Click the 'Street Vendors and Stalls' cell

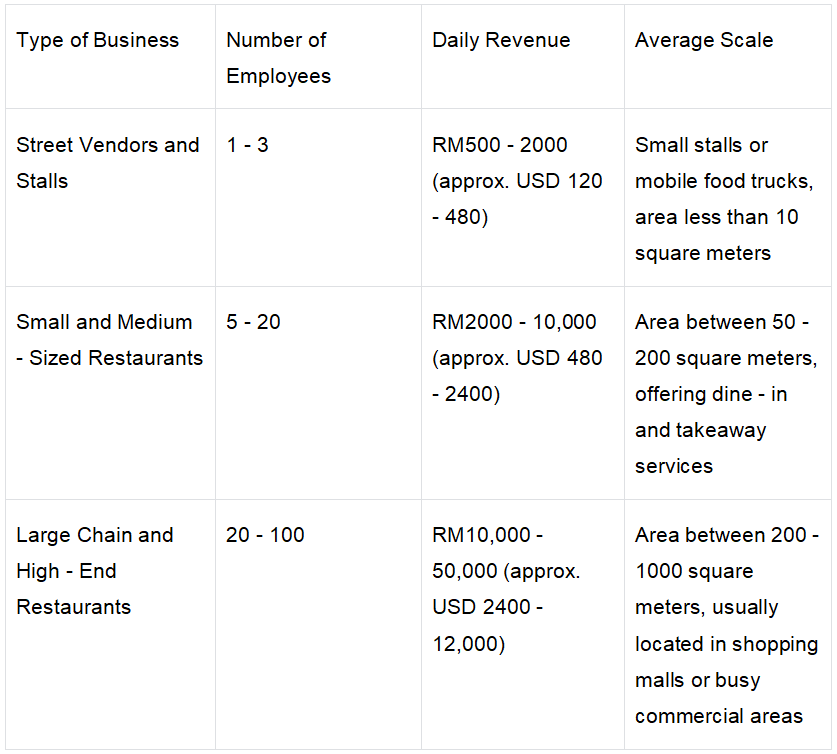point(108,163)
